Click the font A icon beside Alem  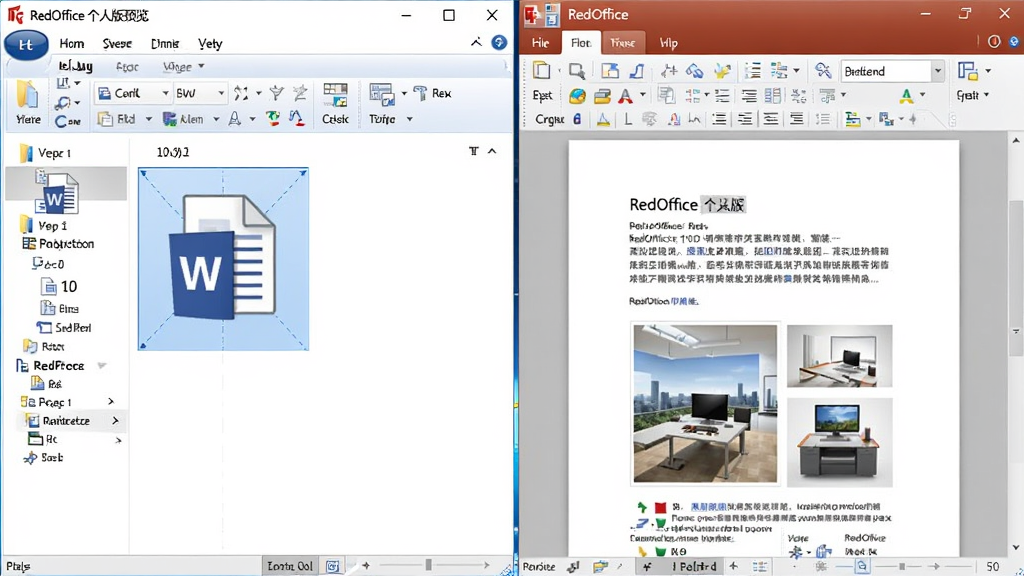tap(234, 119)
